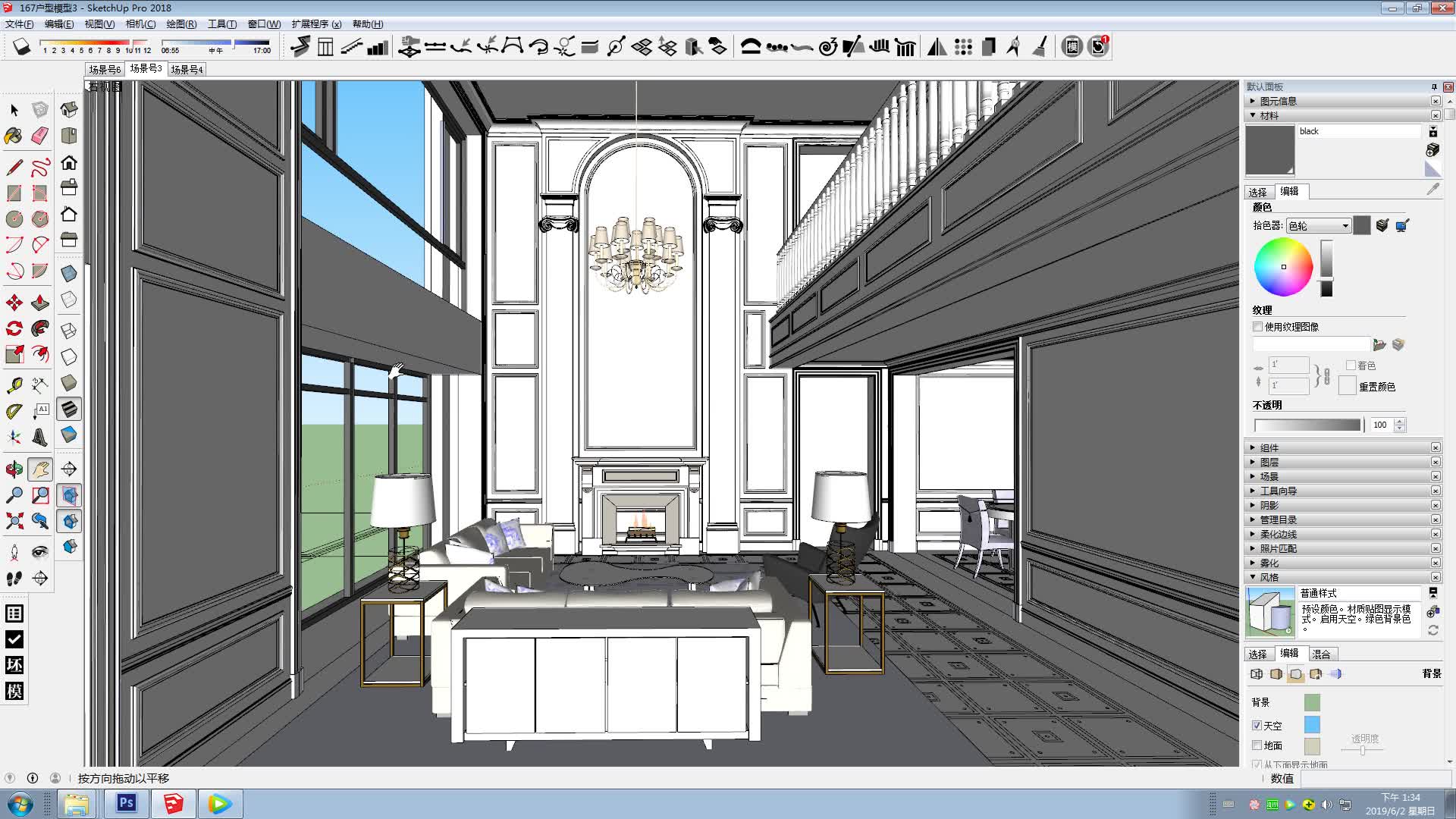1456x819 pixels.
Task: Open the color picker type dropdown
Action: coord(1319,226)
